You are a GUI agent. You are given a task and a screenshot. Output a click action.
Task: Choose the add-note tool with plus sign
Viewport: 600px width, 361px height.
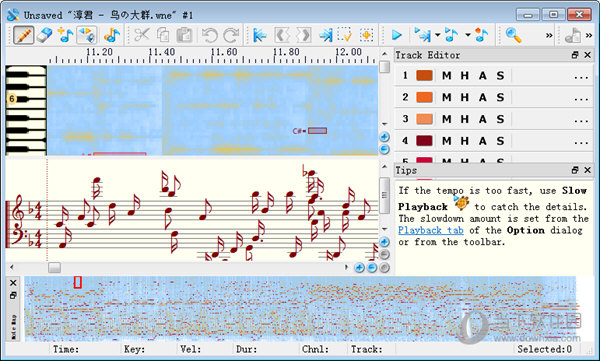[65, 35]
